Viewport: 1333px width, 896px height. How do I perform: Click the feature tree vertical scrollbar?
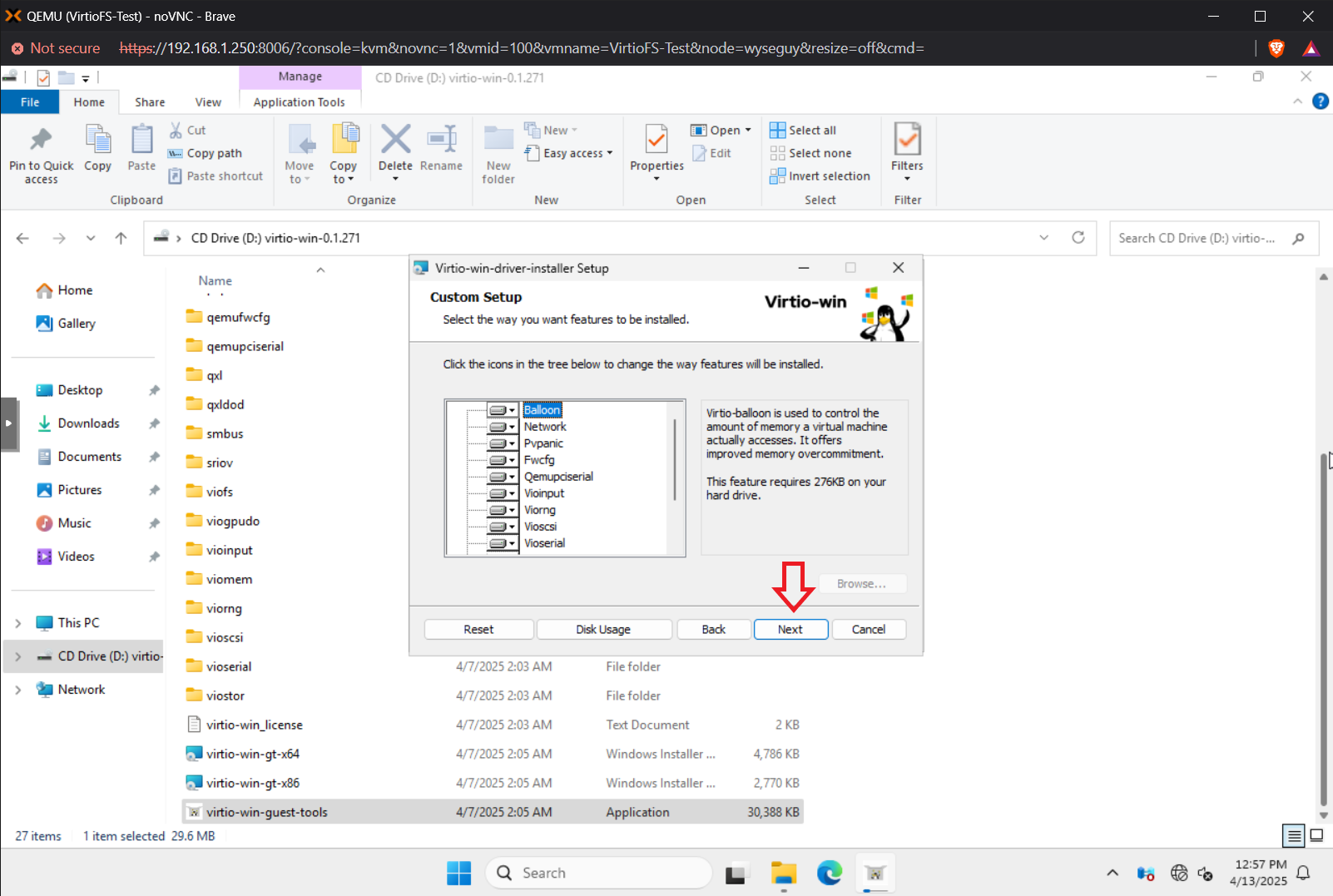click(675, 461)
